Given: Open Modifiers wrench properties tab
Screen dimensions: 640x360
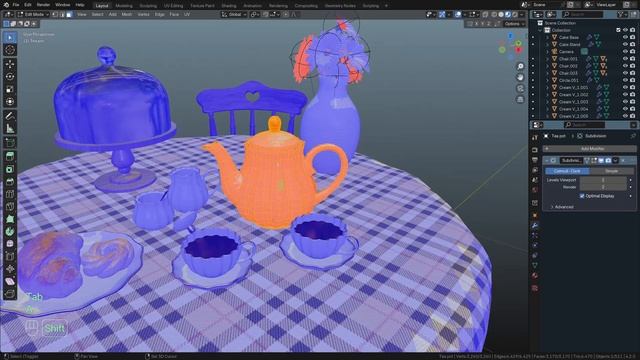Looking at the screenshot, I should click(x=535, y=225).
